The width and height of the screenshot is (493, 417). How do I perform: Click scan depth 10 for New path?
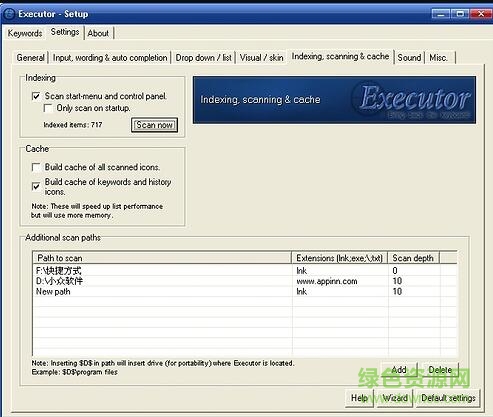pyautogui.click(x=414, y=292)
